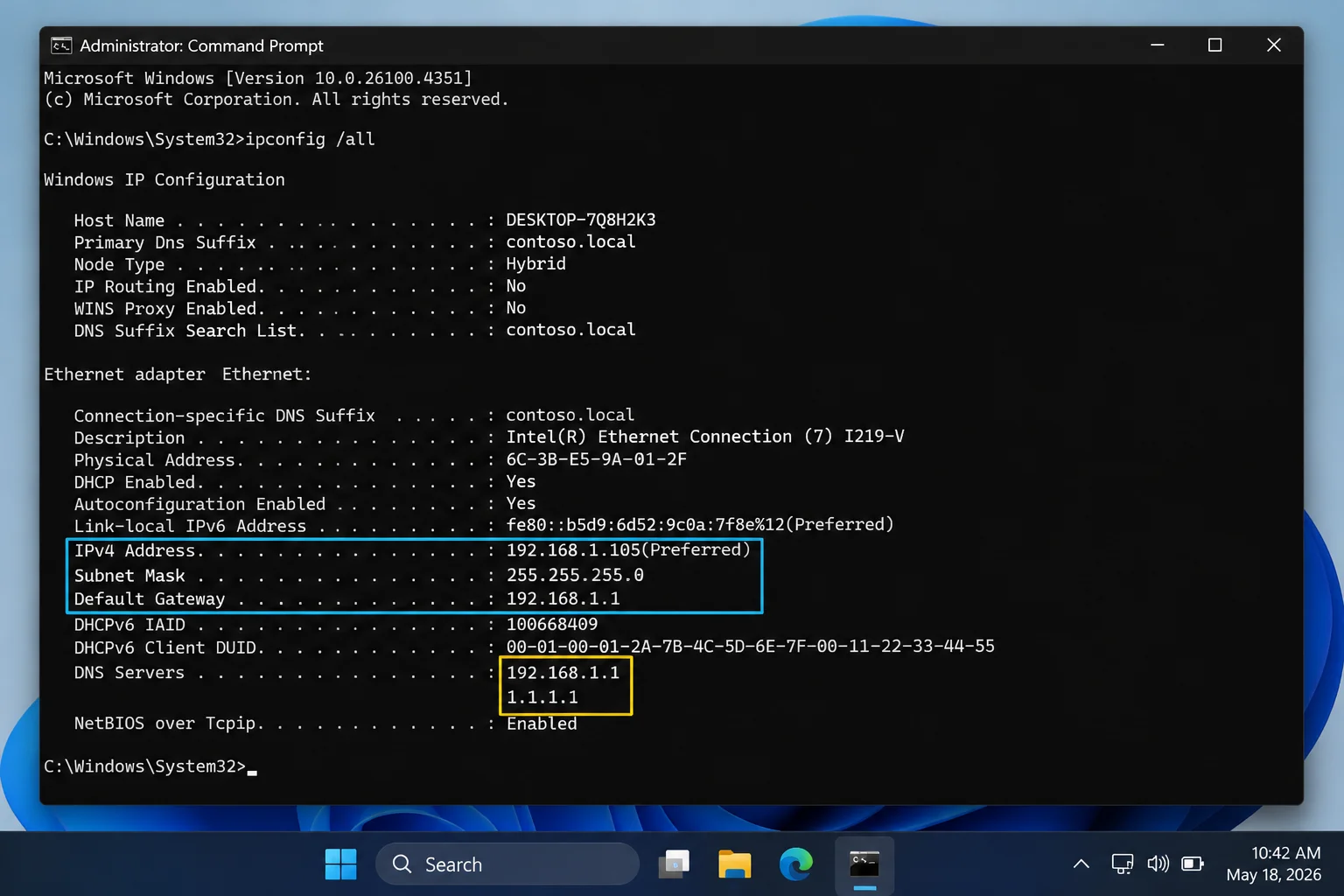The height and width of the screenshot is (896, 1344).
Task: Click the Ethernet adapter Ethernet heading
Action: pyautogui.click(x=178, y=374)
